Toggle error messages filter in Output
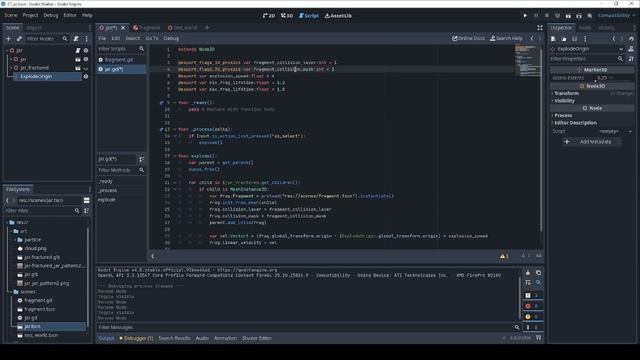 [x=532, y=306]
